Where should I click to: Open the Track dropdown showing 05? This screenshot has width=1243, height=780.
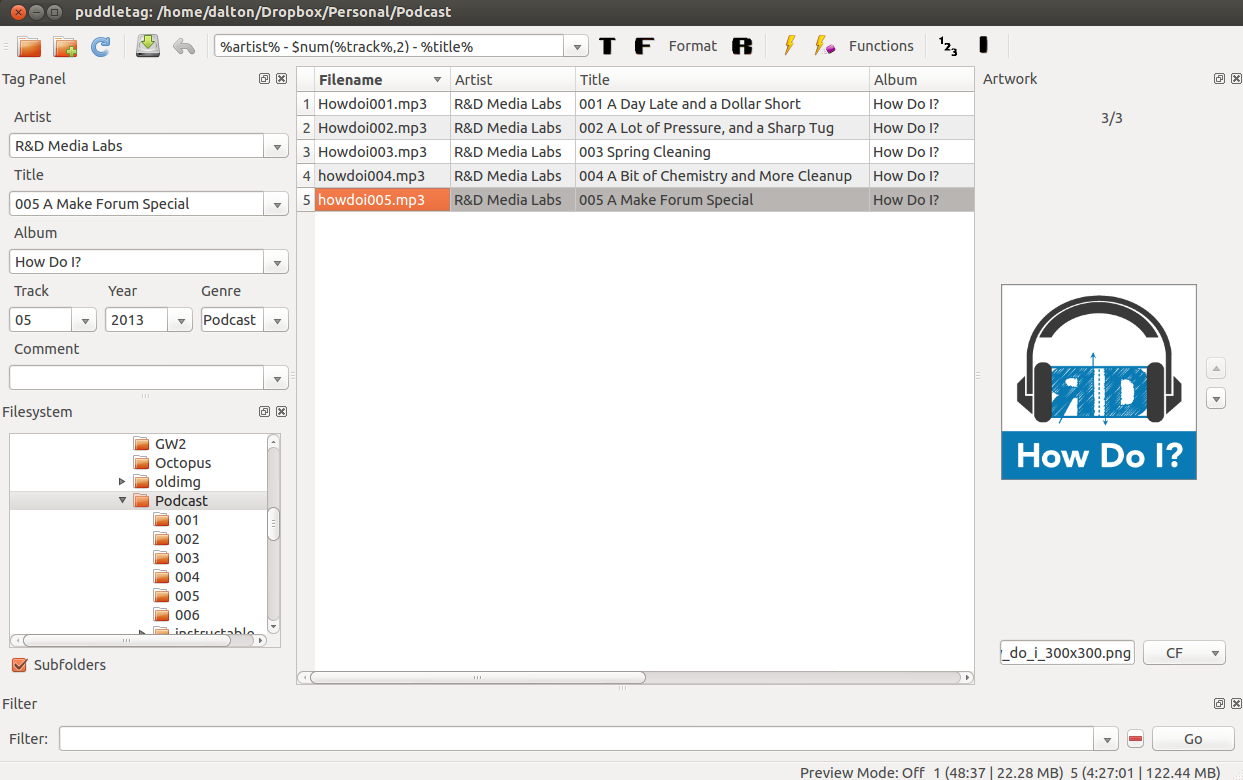84,320
